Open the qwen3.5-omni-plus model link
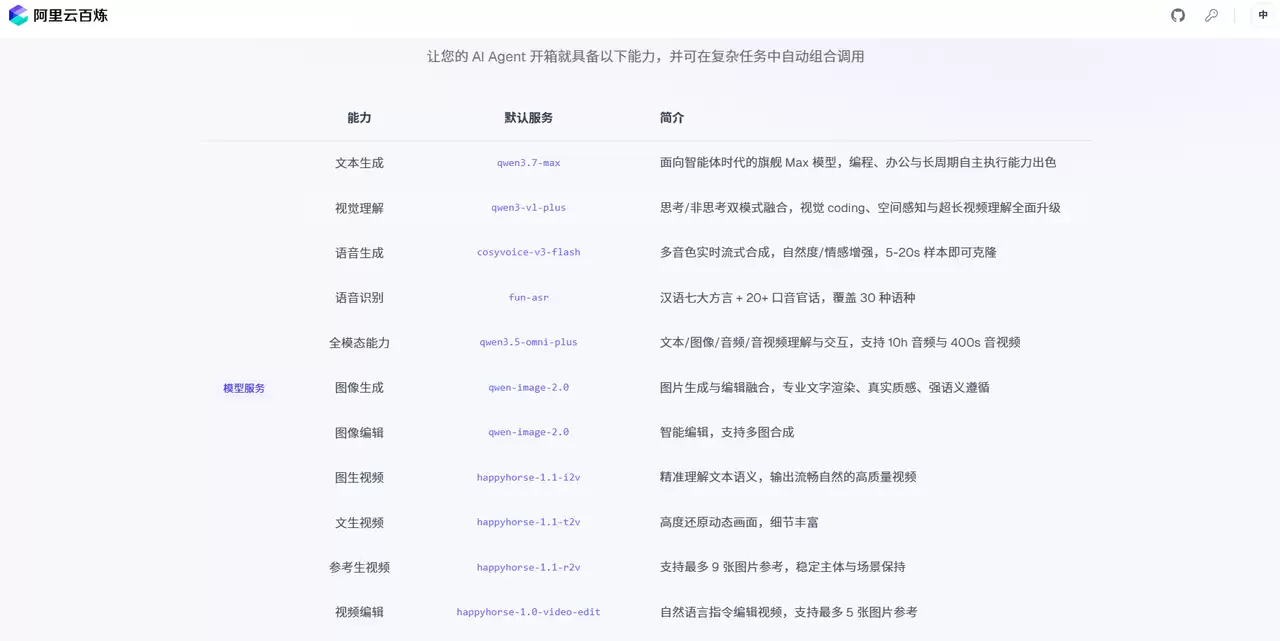This screenshot has height=641, width=1280. pyautogui.click(x=528, y=342)
